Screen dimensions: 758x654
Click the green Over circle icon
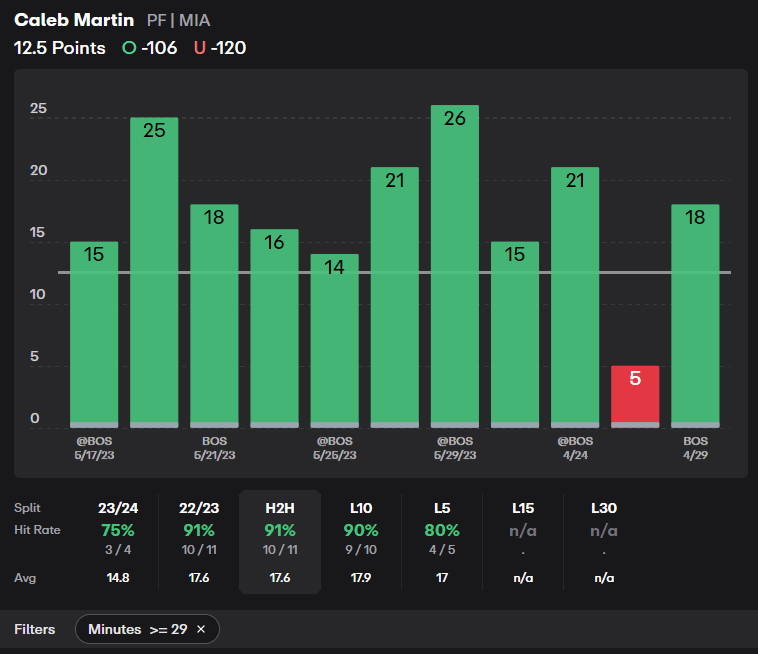tap(129, 48)
